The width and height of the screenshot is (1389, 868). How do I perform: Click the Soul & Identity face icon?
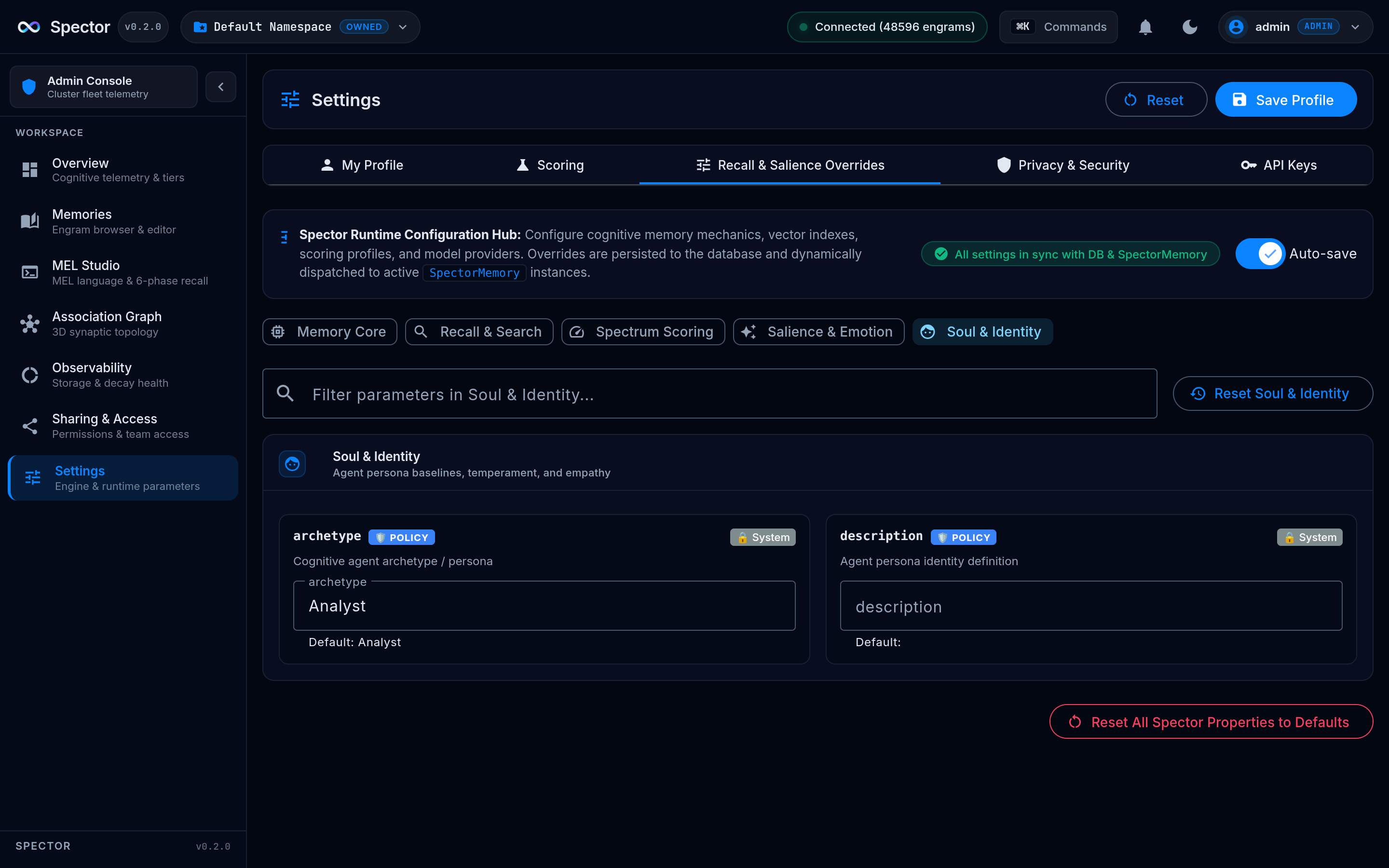point(292,464)
